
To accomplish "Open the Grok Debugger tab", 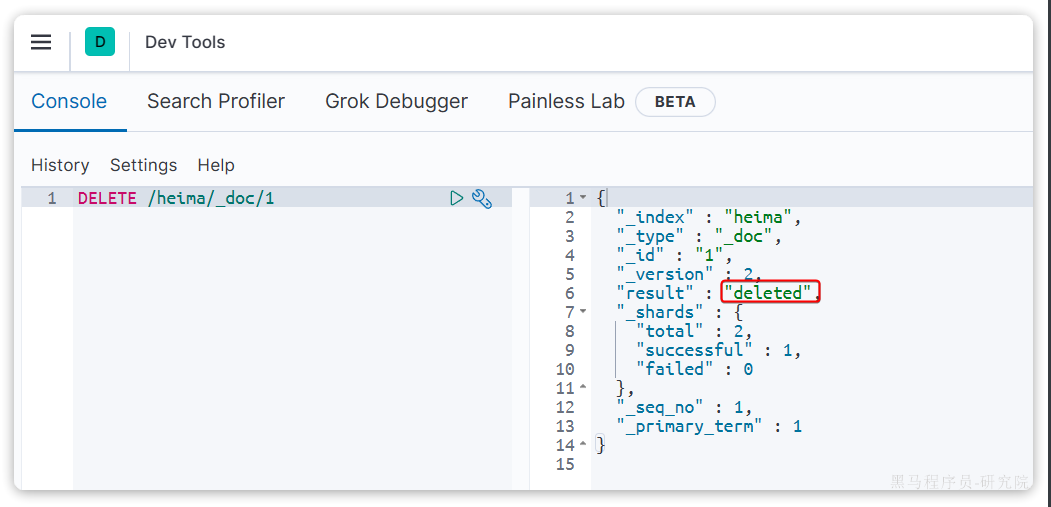I will click(x=396, y=101).
